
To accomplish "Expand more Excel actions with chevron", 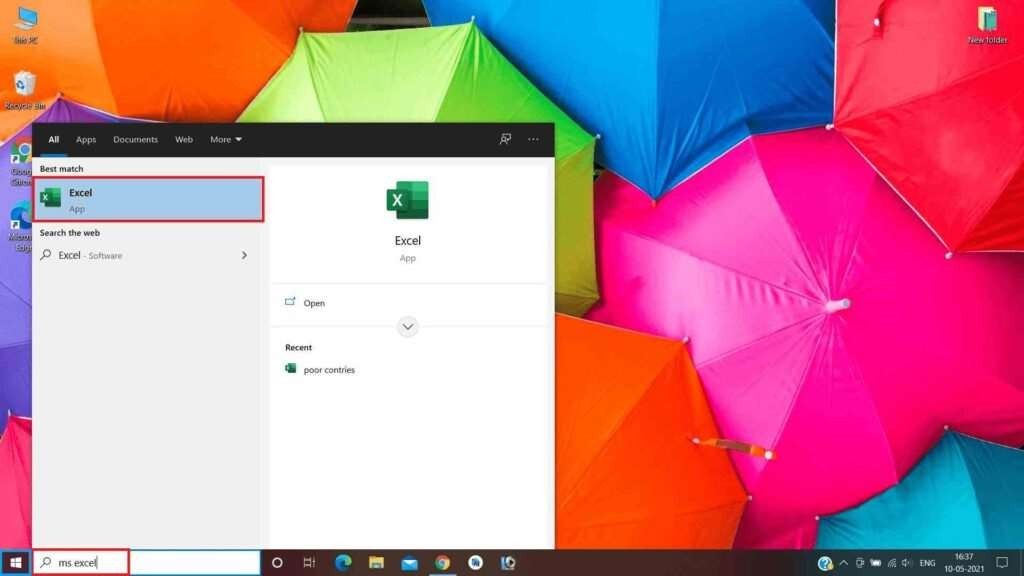I will 408,327.
